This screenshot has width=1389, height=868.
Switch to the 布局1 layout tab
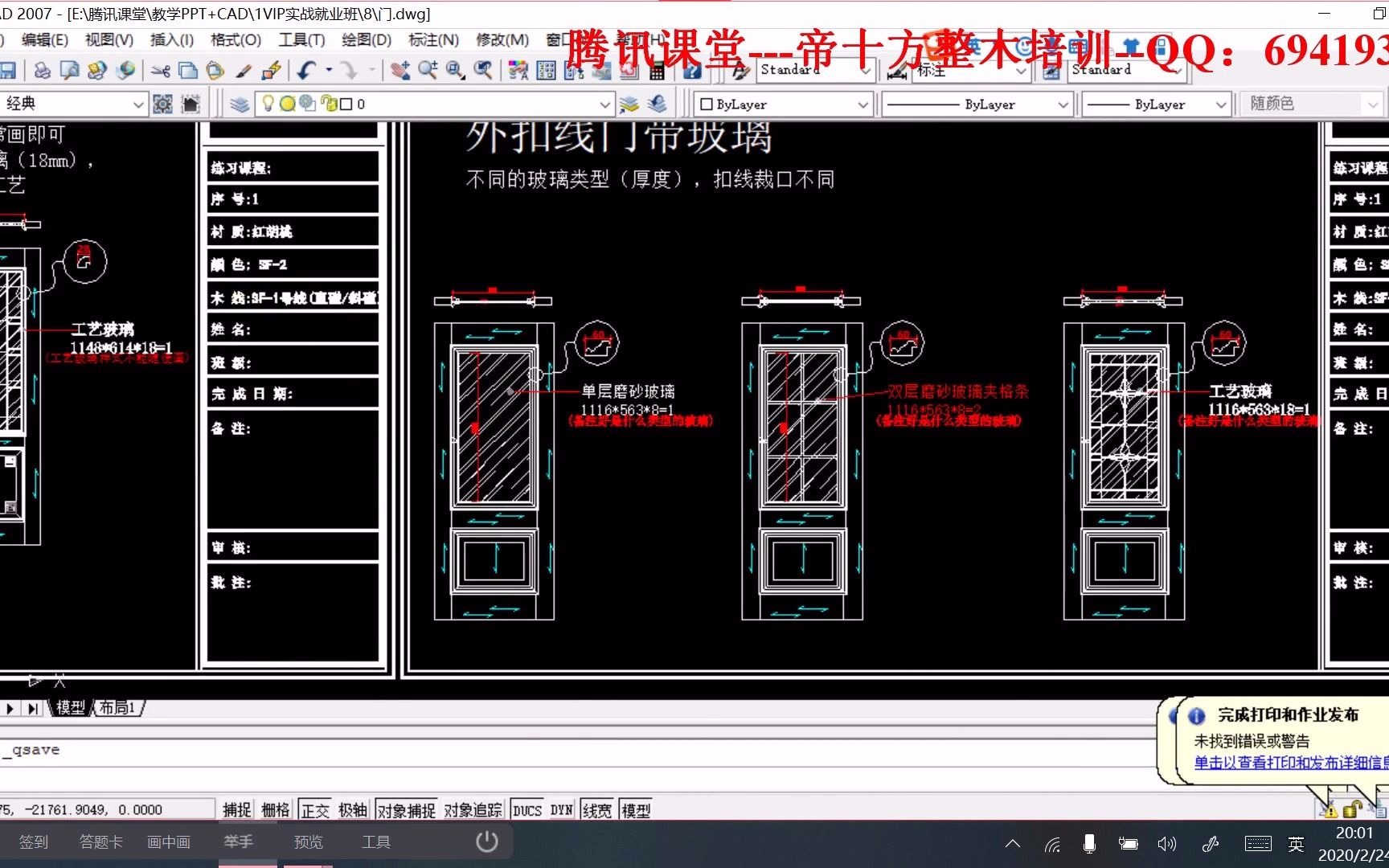(117, 708)
